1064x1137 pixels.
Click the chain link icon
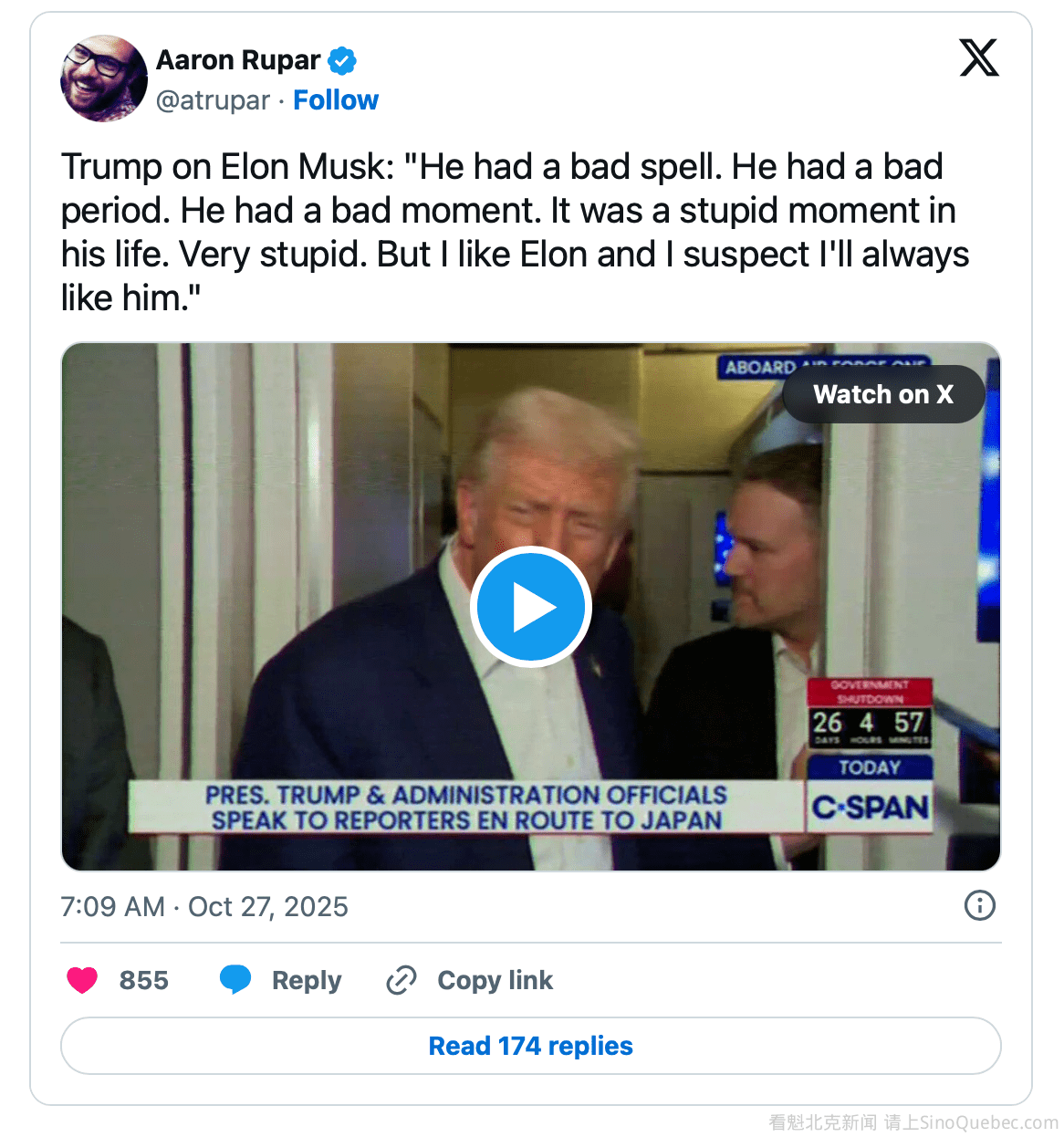[x=402, y=980]
